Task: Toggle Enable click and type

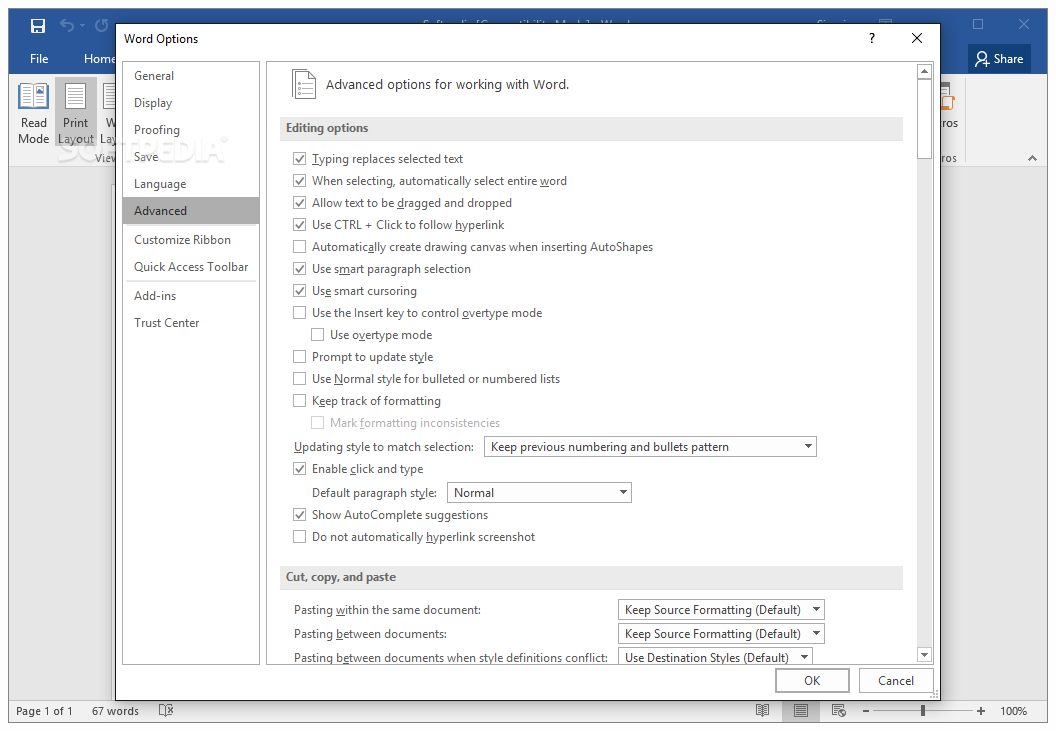Action: click(x=300, y=469)
